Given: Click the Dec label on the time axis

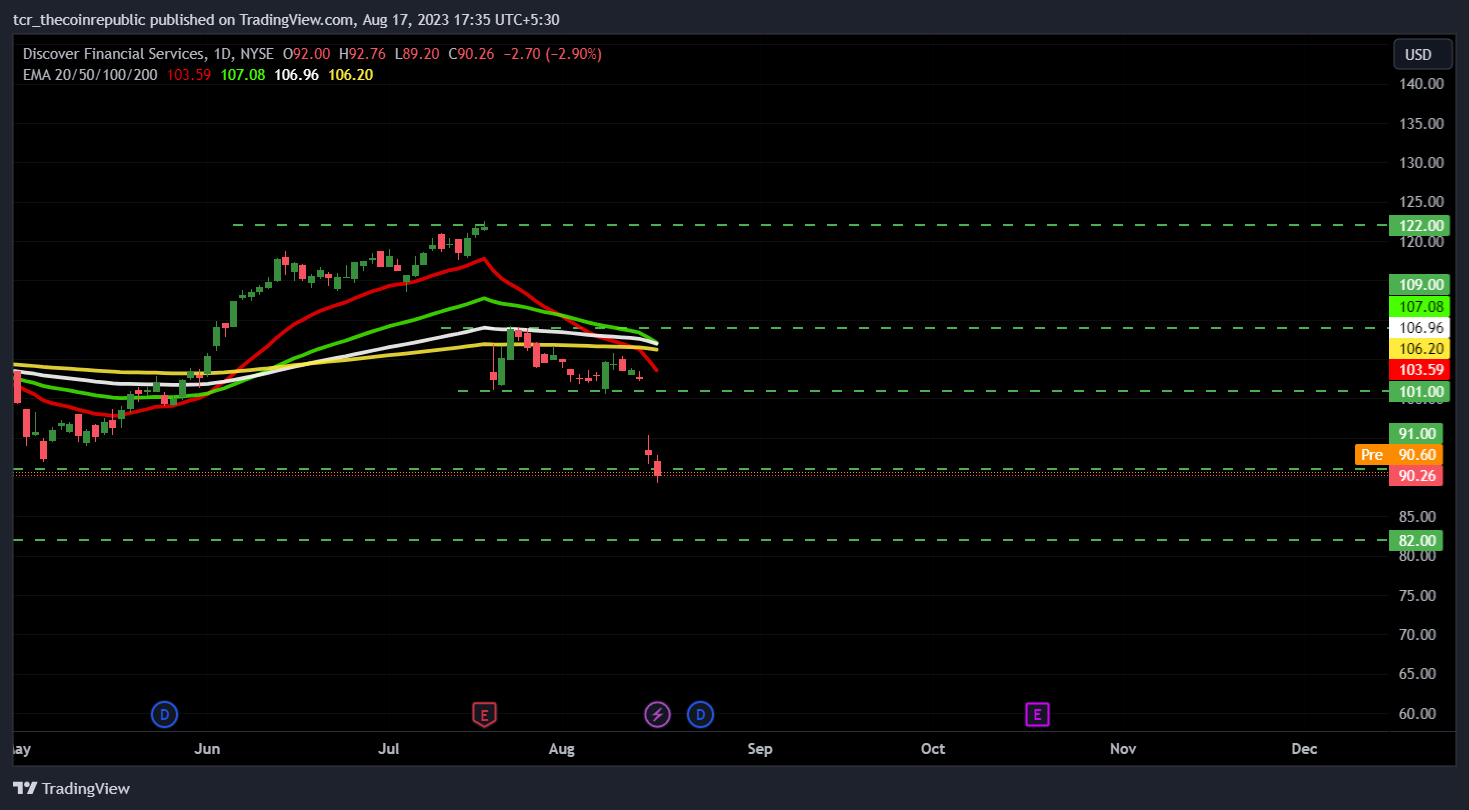Looking at the screenshot, I should click(x=1304, y=748).
